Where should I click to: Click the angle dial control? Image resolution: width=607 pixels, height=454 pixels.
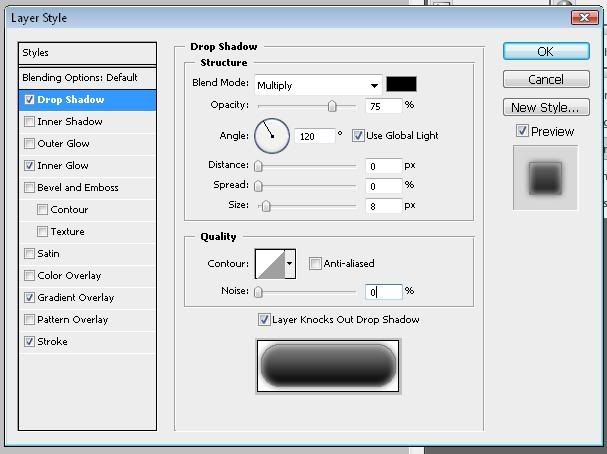click(271, 135)
